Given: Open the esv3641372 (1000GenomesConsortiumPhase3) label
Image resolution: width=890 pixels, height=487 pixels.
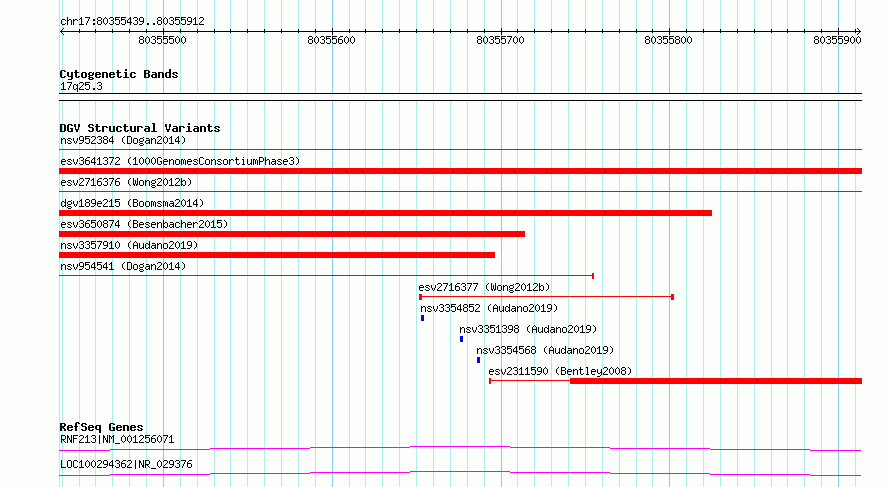Looking at the screenshot, I should [x=180, y=161].
